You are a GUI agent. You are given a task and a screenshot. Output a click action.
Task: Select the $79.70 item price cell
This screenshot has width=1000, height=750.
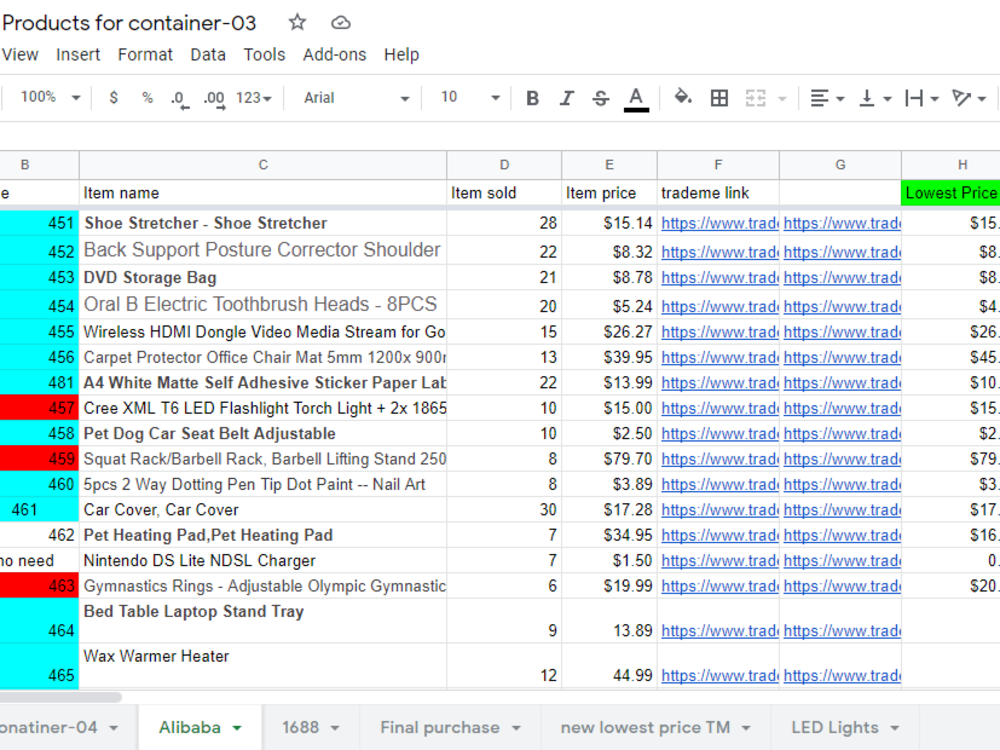(x=610, y=459)
